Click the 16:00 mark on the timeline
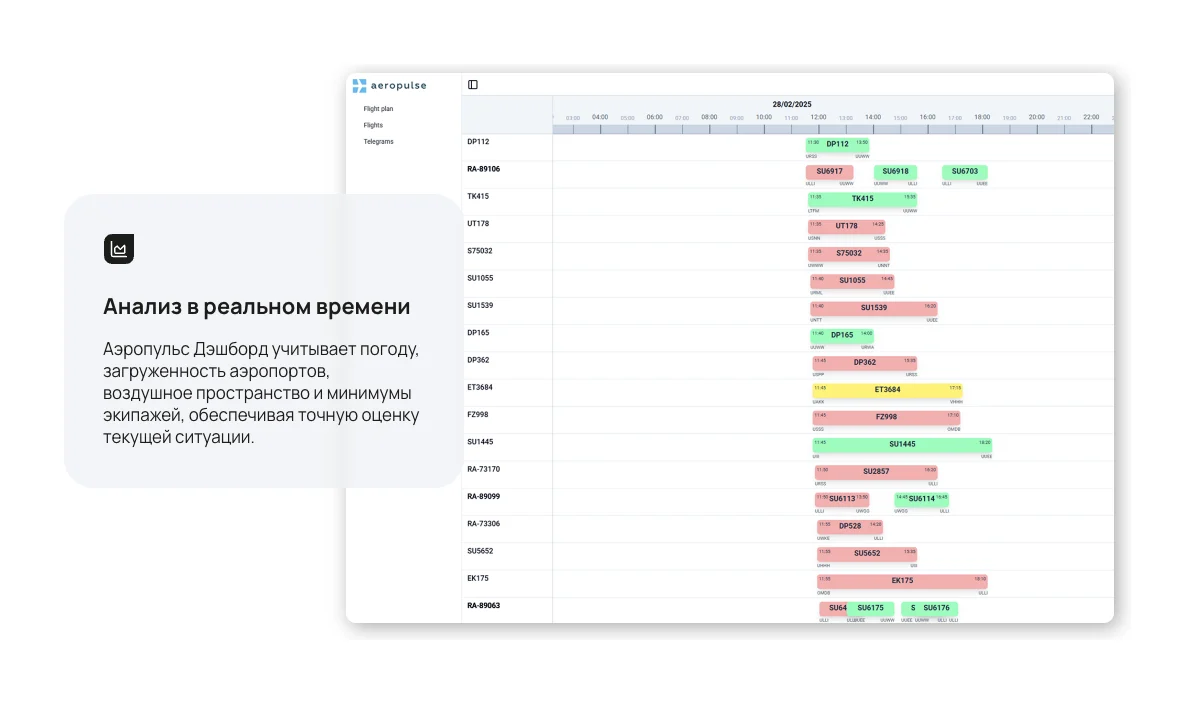This screenshot has width=1195, height=704. tap(927, 117)
